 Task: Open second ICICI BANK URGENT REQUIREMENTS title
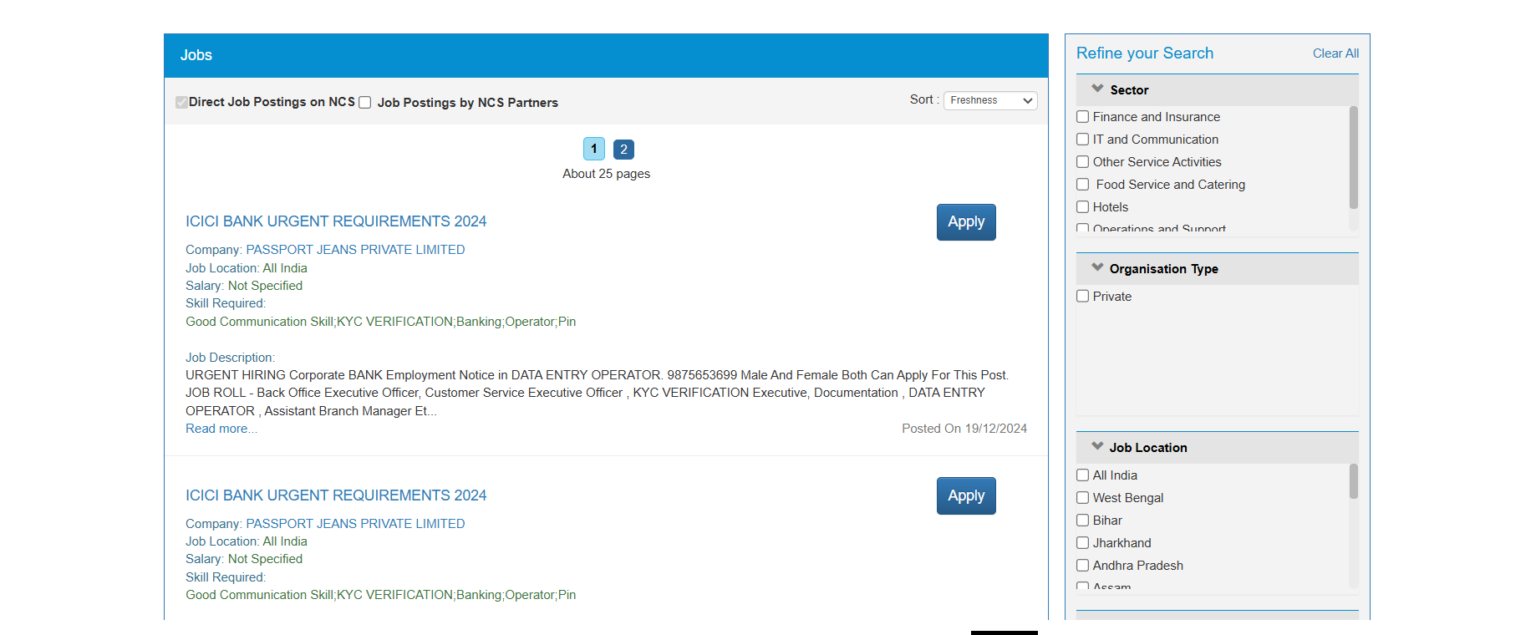pyautogui.click(x=336, y=495)
